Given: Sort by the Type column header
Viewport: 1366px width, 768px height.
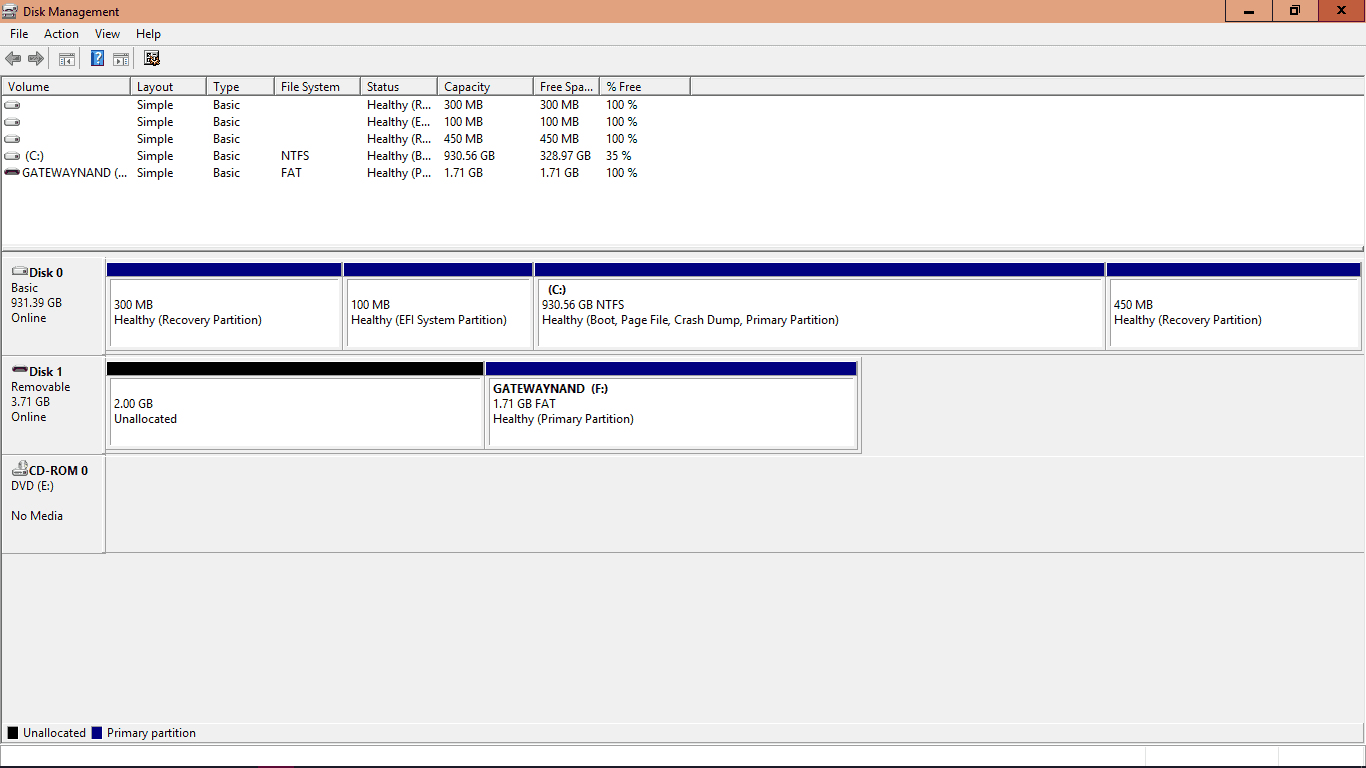Looking at the screenshot, I should (x=240, y=87).
